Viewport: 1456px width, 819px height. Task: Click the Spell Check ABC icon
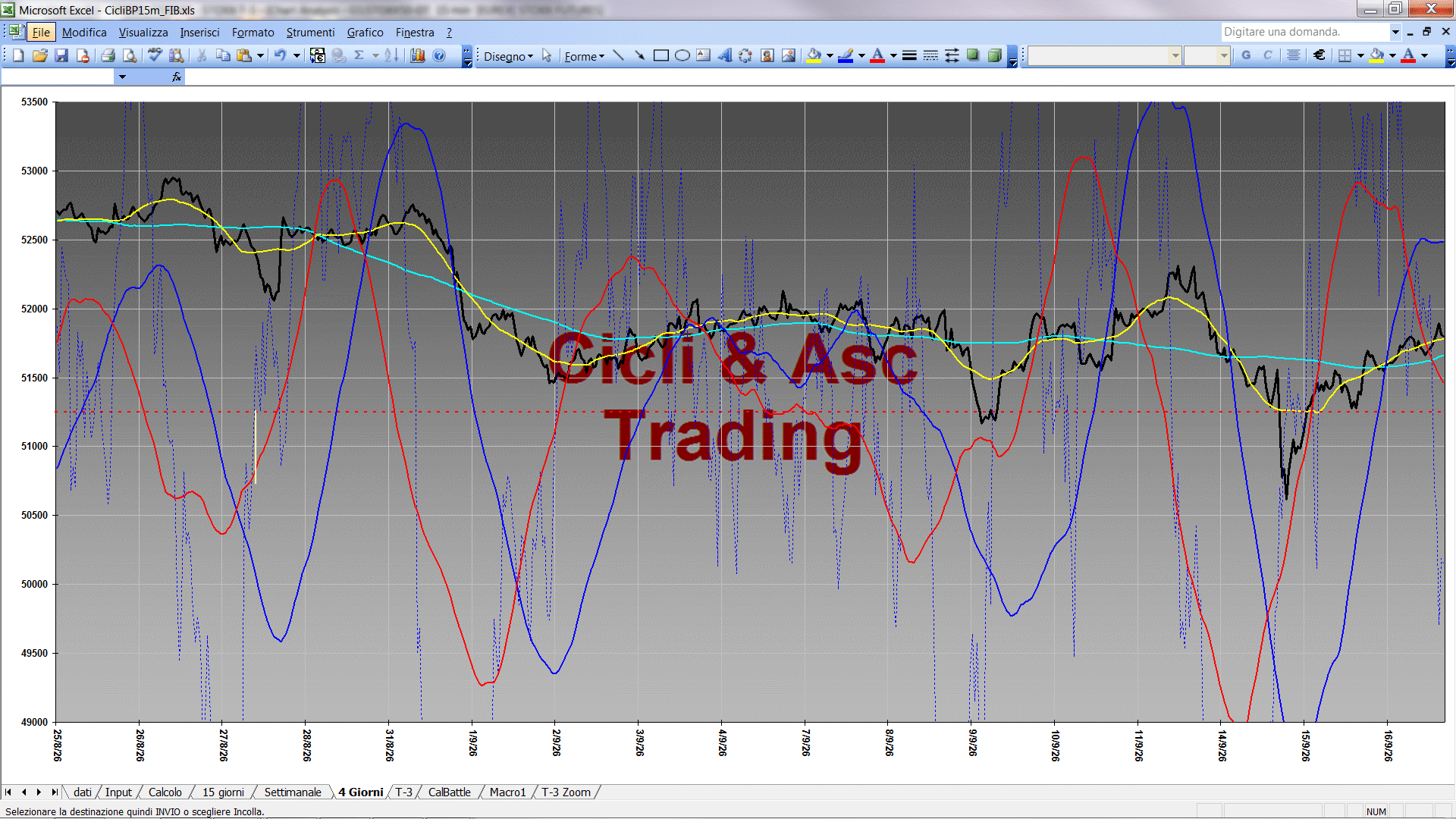pyautogui.click(x=155, y=55)
